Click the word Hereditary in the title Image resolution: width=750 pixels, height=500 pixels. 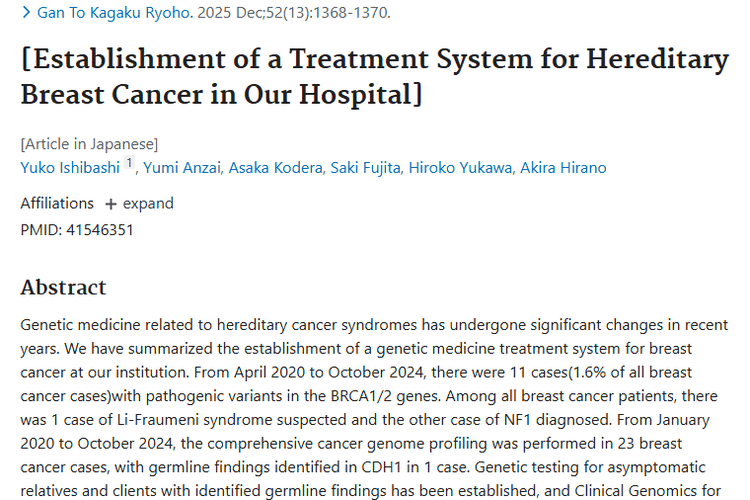(657, 59)
